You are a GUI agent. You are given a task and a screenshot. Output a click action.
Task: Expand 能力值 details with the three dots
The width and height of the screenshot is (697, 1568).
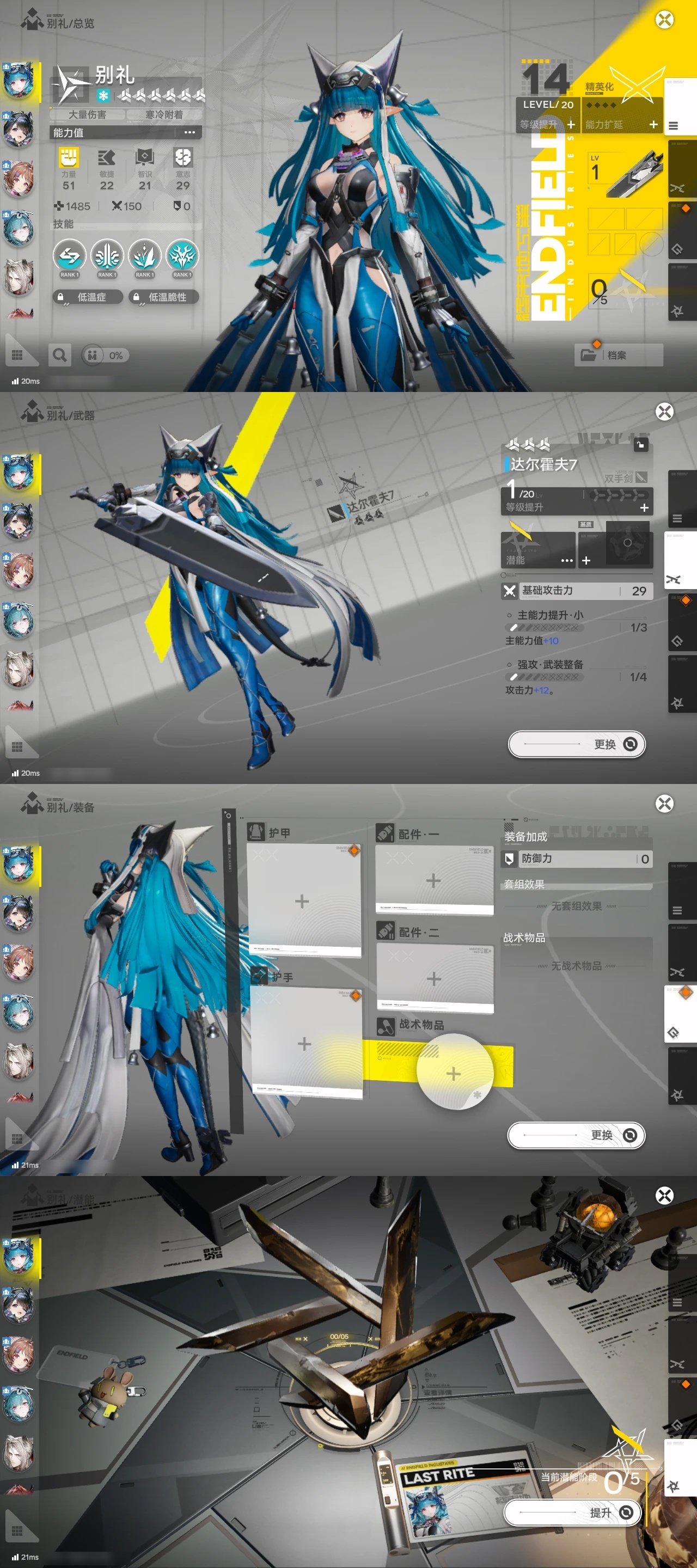[189, 132]
